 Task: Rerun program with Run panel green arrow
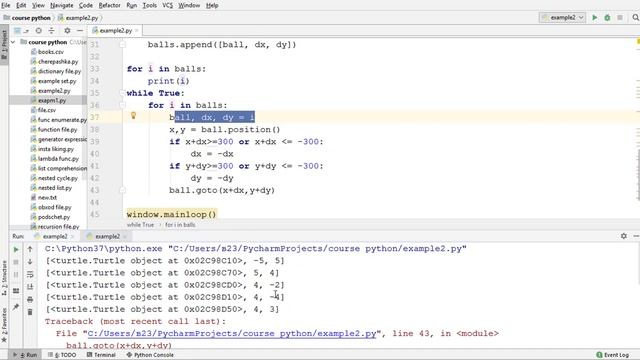point(16,249)
